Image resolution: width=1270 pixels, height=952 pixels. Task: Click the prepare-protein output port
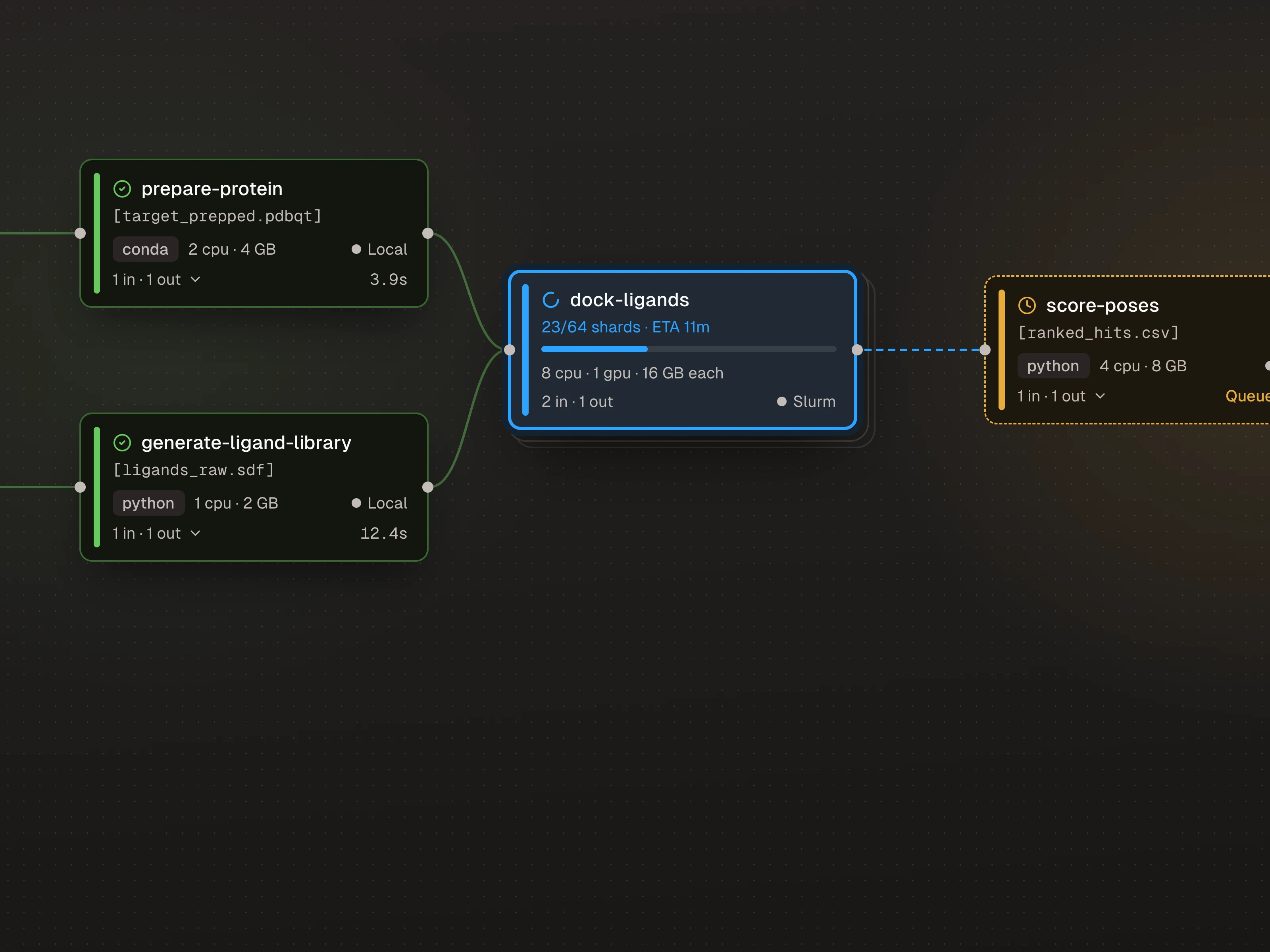[x=428, y=233]
